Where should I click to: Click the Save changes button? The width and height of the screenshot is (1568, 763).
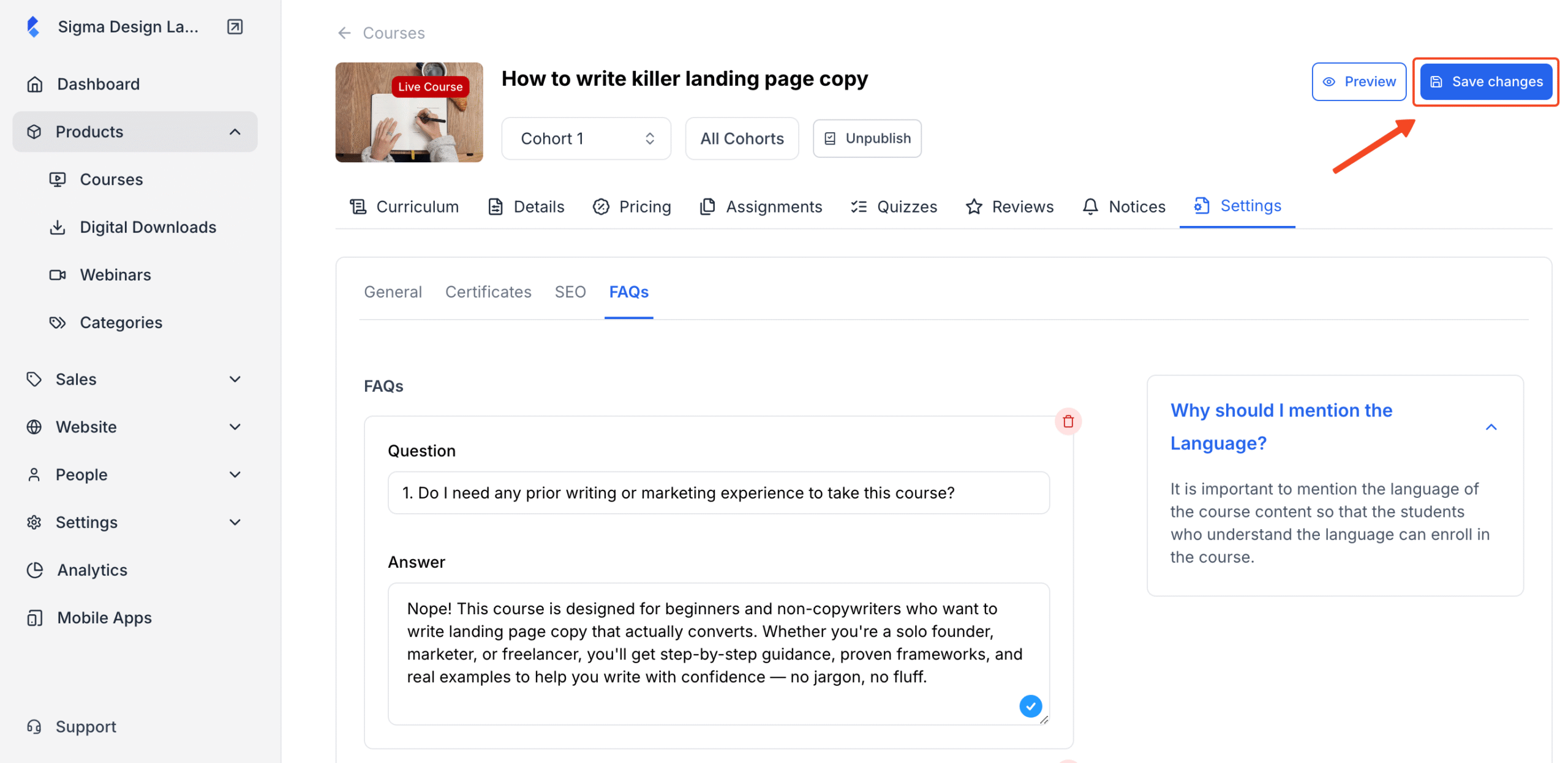point(1486,81)
